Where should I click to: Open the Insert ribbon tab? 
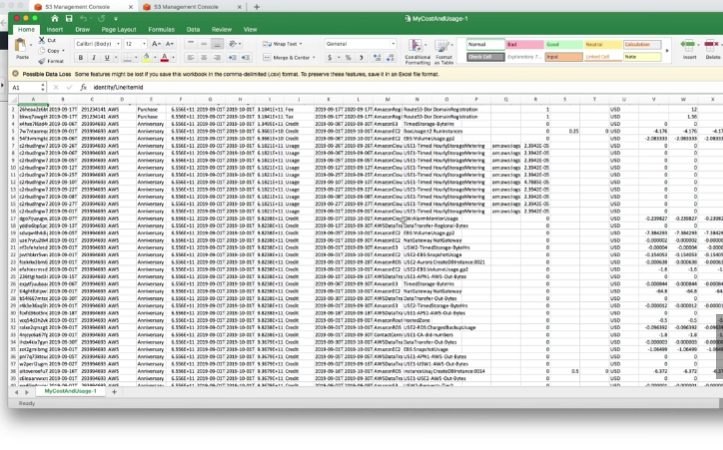[x=54, y=30]
